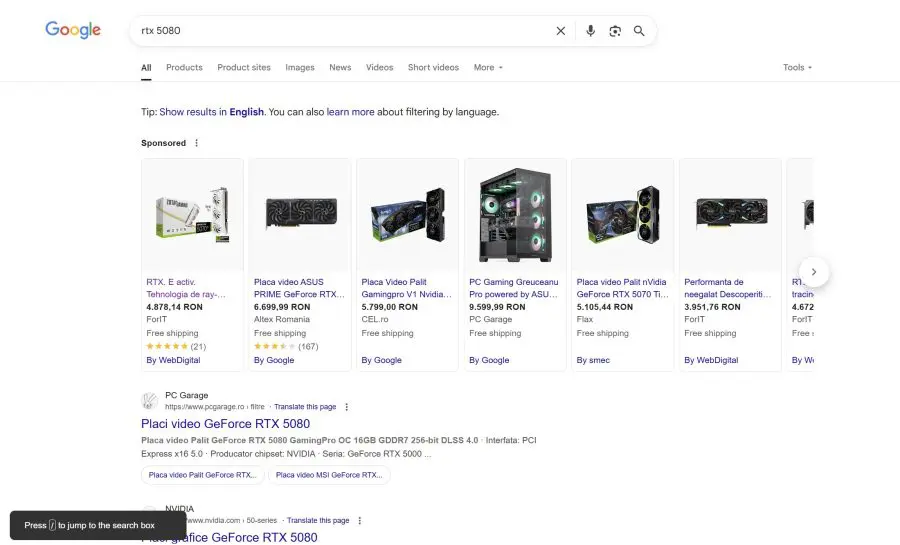Click the 6.699,99 RON price
Screen dimensions: 900x545
[x=282, y=307]
